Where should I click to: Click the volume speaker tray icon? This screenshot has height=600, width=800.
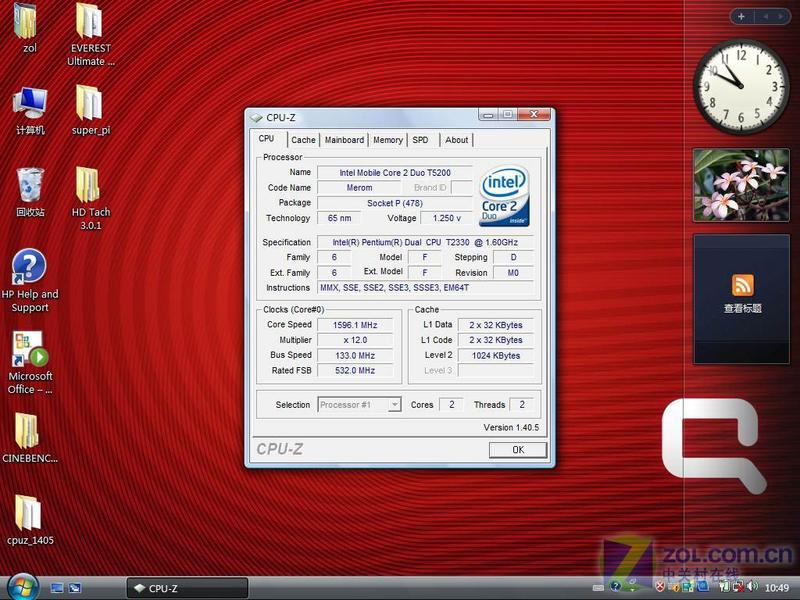pos(753,587)
